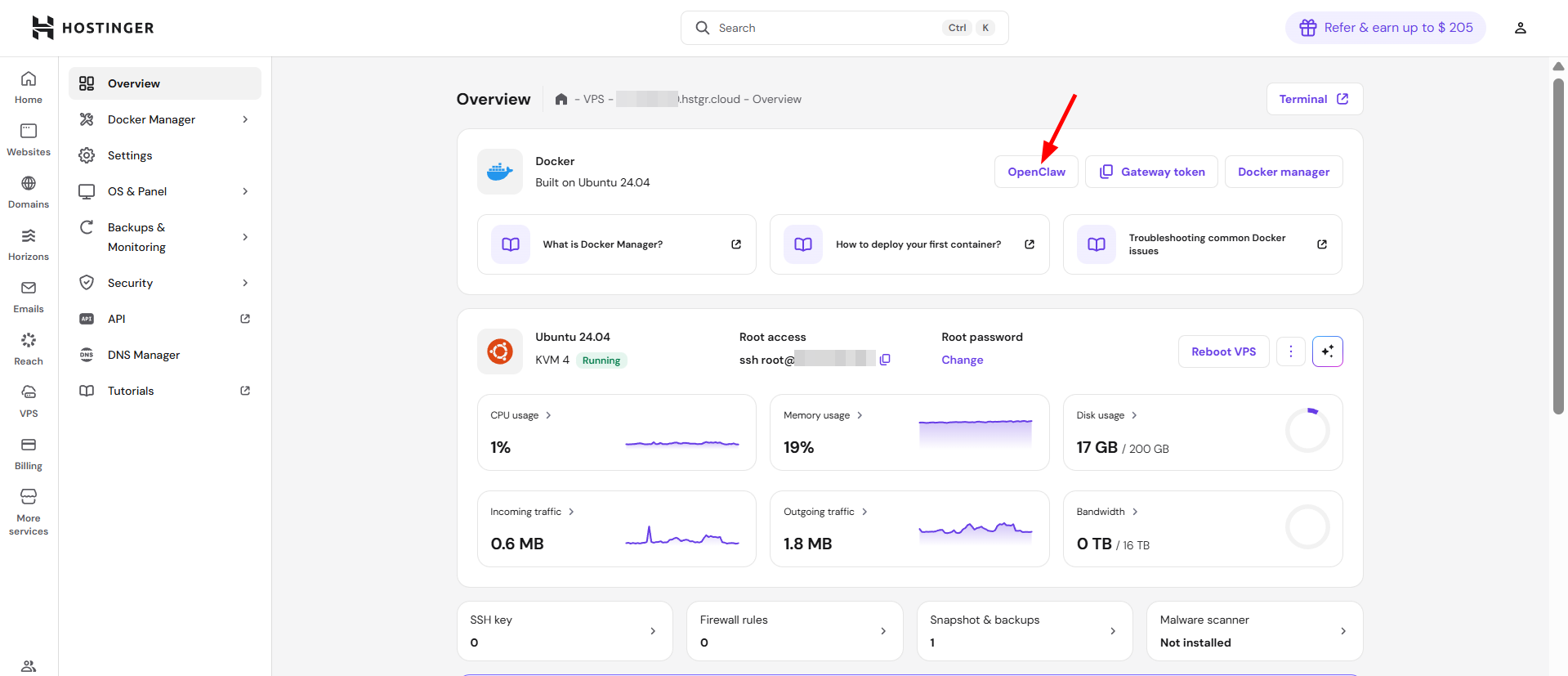The height and width of the screenshot is (676, 1568).
Task: Select Settings in the sidebar menu
Action: pyautogui.click(x=130, y=155)
